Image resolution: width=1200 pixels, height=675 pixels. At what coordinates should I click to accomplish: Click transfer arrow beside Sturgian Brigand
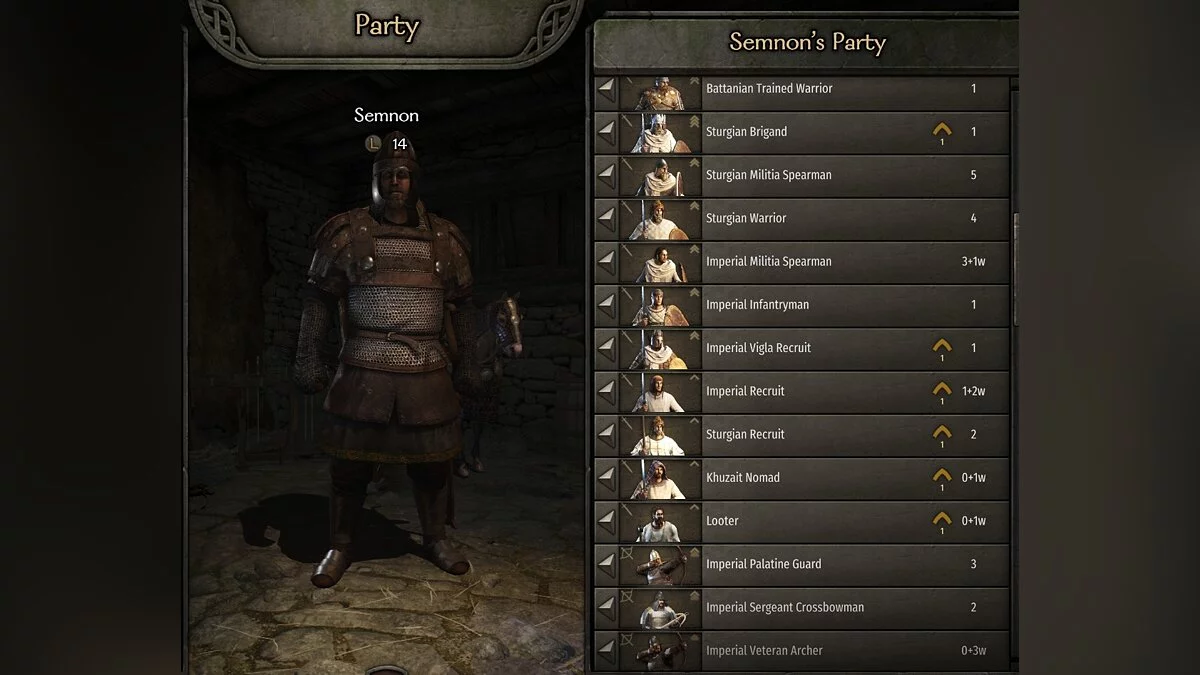tap(607, 132)
